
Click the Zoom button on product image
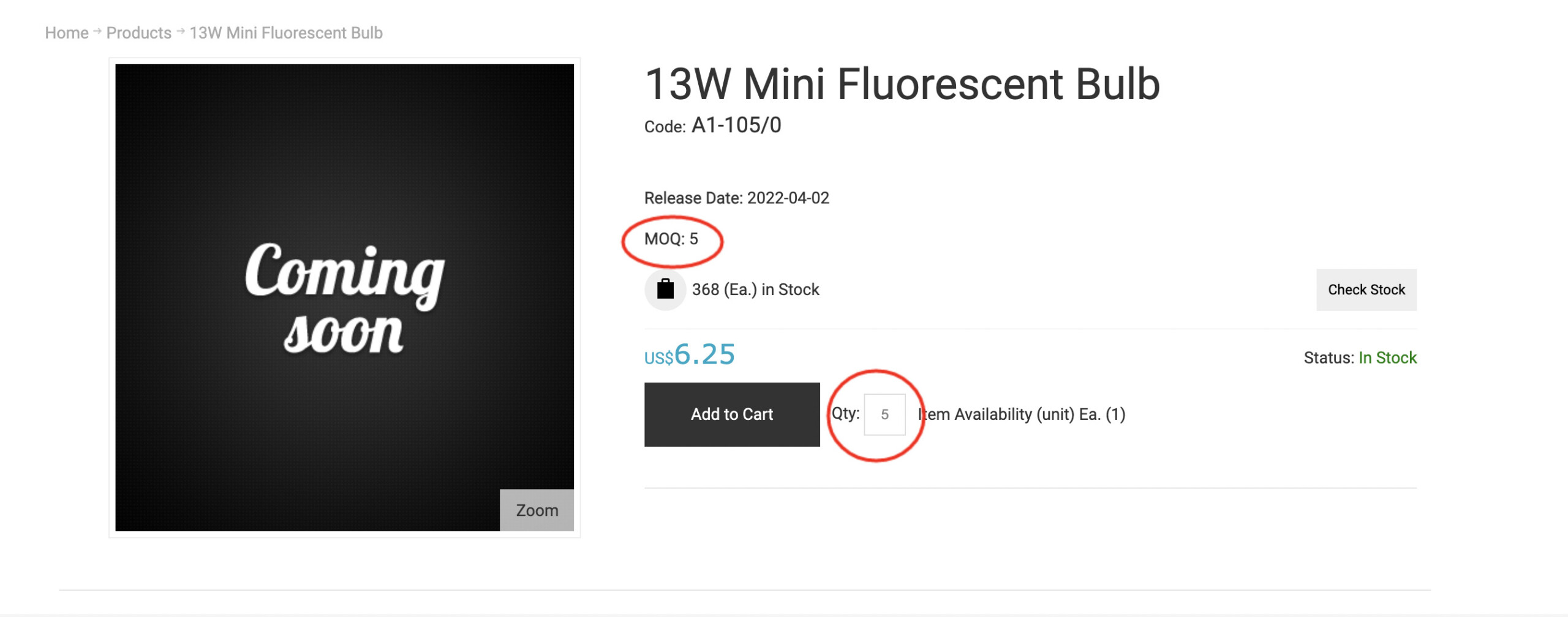pos(537,510)
